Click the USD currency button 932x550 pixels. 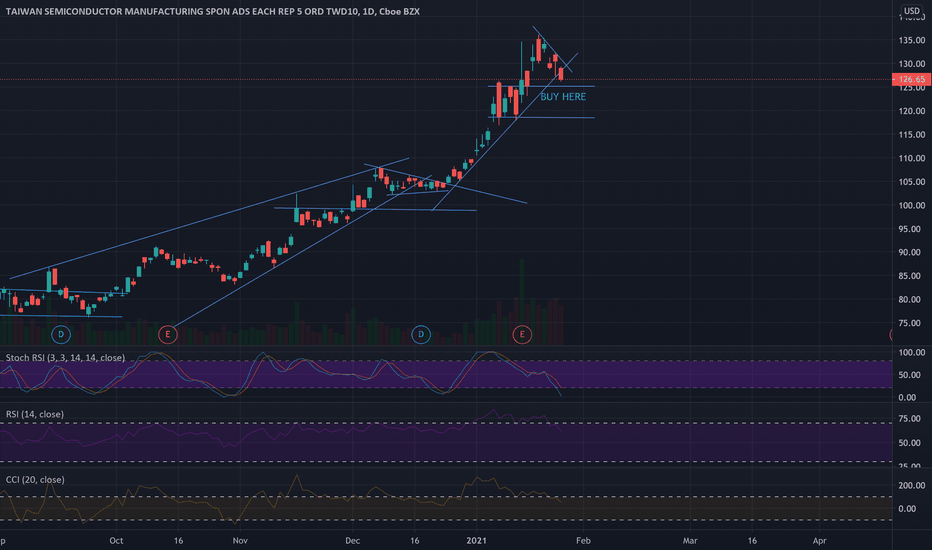pos(912,11)
